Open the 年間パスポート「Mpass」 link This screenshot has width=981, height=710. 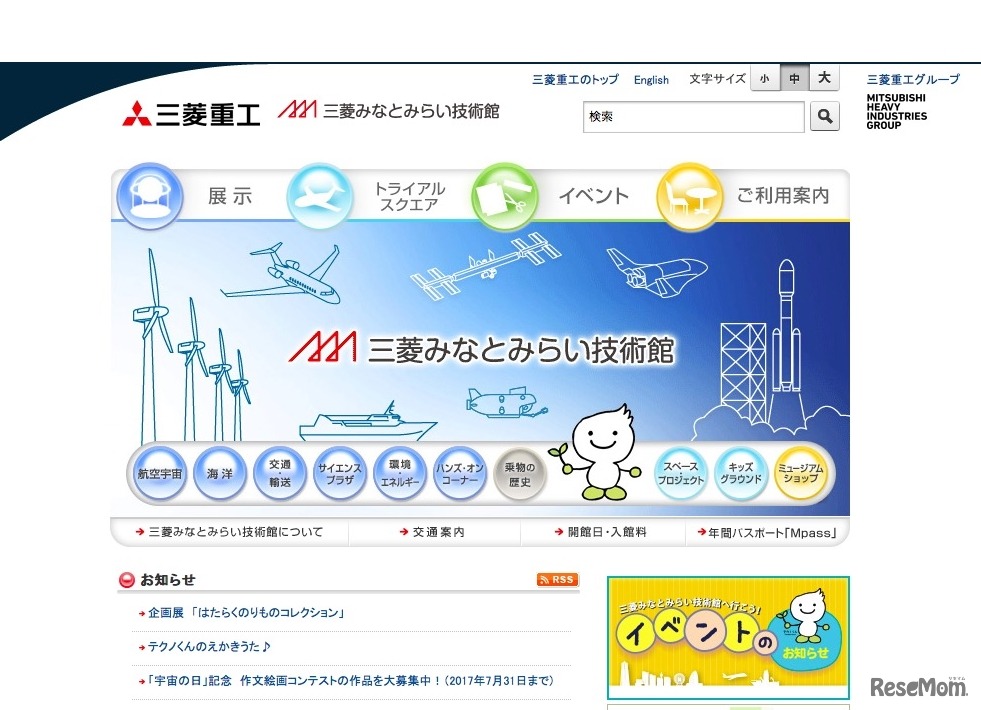tap(767, 532)
